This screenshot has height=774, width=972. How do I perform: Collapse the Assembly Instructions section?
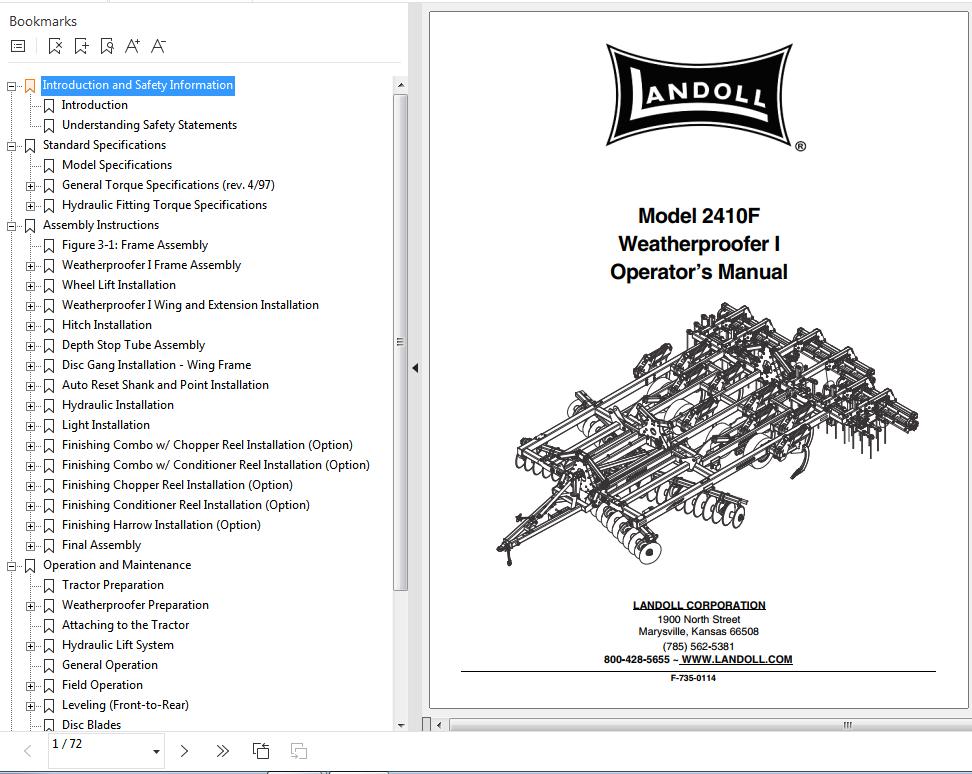pyautogui.click(x=11, y=226)
